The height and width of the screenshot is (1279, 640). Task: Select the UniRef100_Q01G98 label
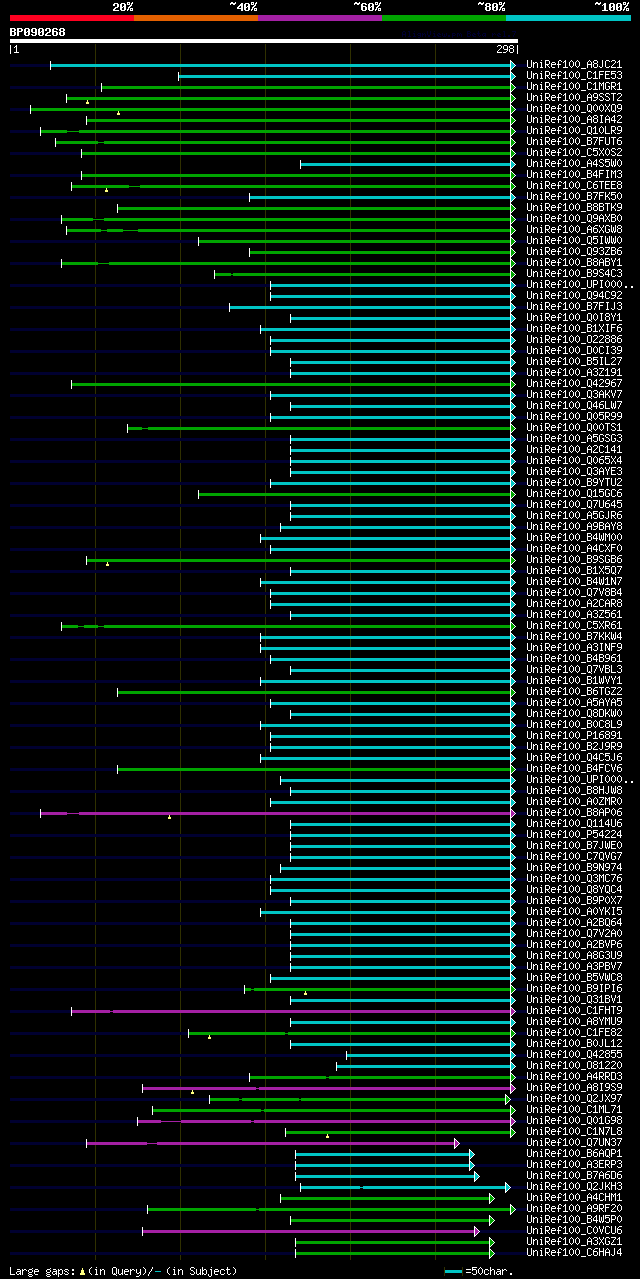click(x=574, y=1120)
